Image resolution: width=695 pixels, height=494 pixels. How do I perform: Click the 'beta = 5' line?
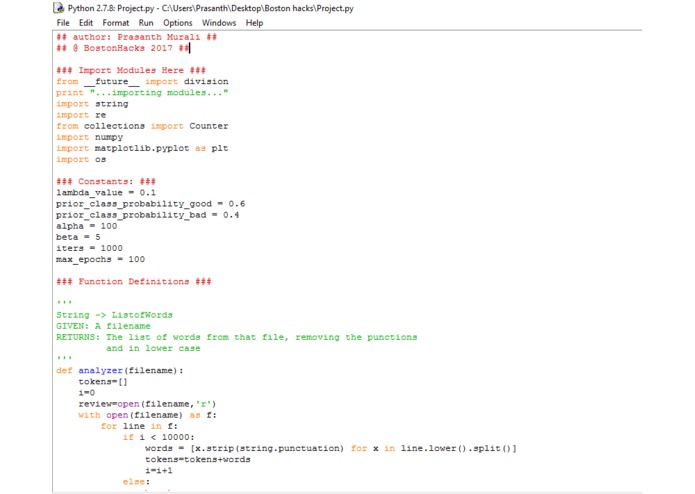78,237
